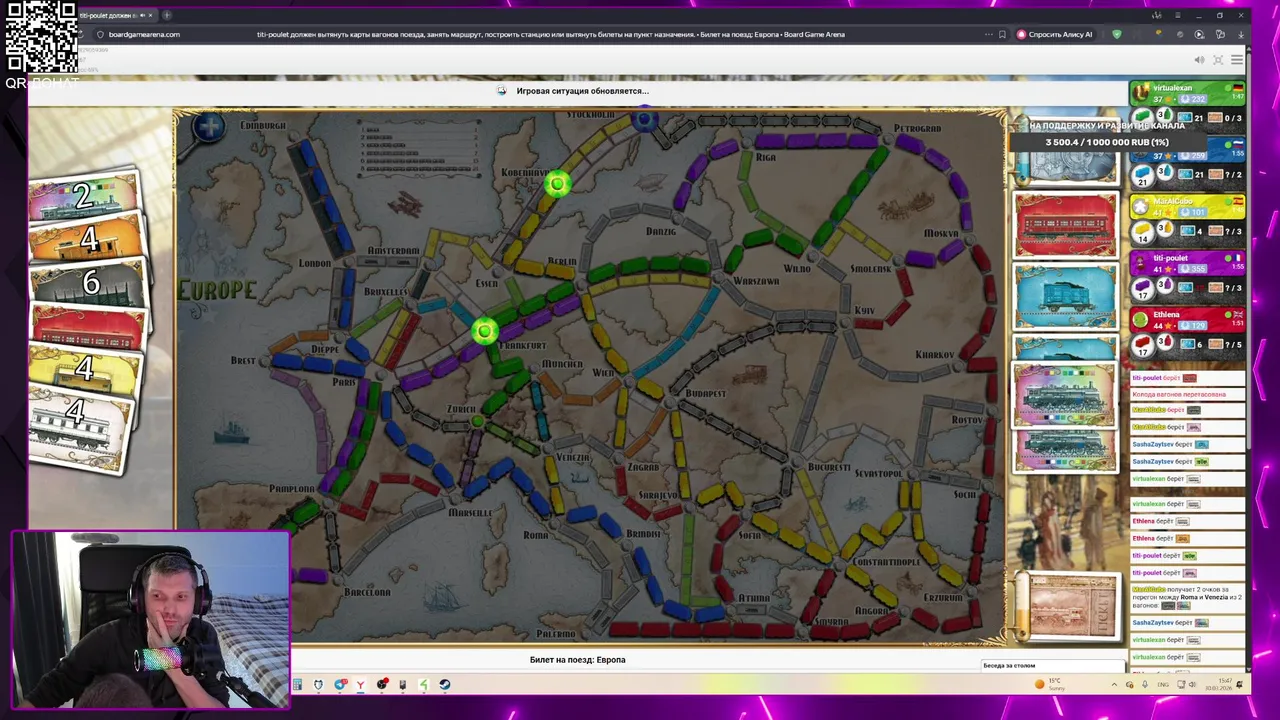Open virtualexan player name link

pos(1172,88)
